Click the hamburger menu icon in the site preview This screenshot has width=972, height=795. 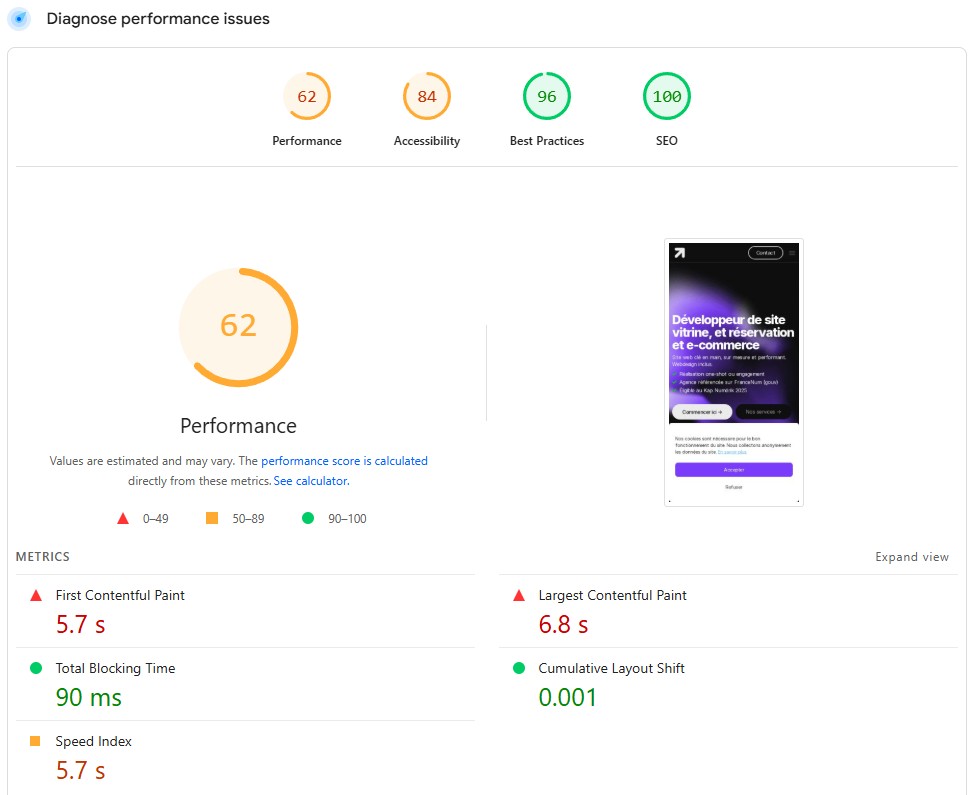tap(792, 253)
